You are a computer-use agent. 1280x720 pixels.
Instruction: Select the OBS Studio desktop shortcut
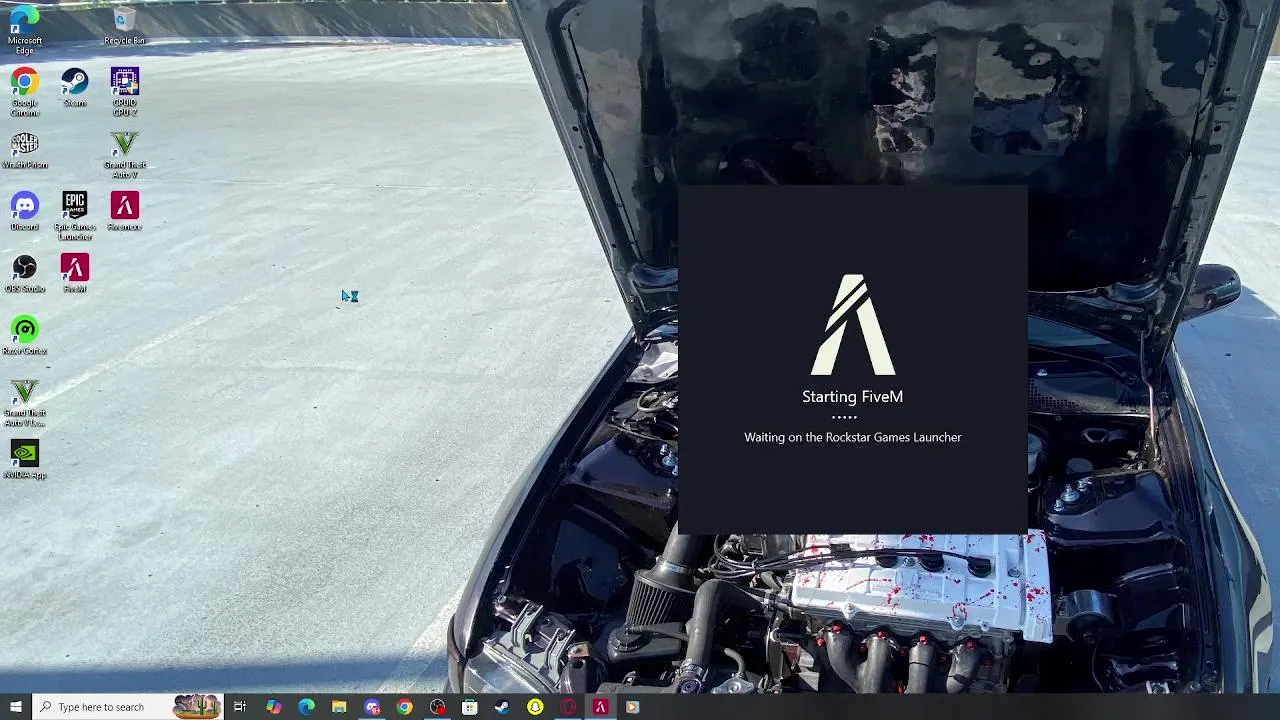point(24,273)
